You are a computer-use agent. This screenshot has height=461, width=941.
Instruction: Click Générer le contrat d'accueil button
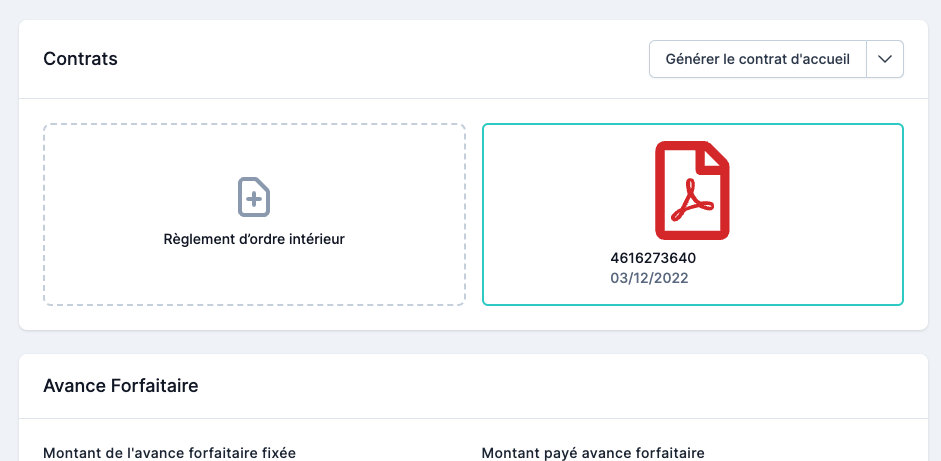coord(757,59)
